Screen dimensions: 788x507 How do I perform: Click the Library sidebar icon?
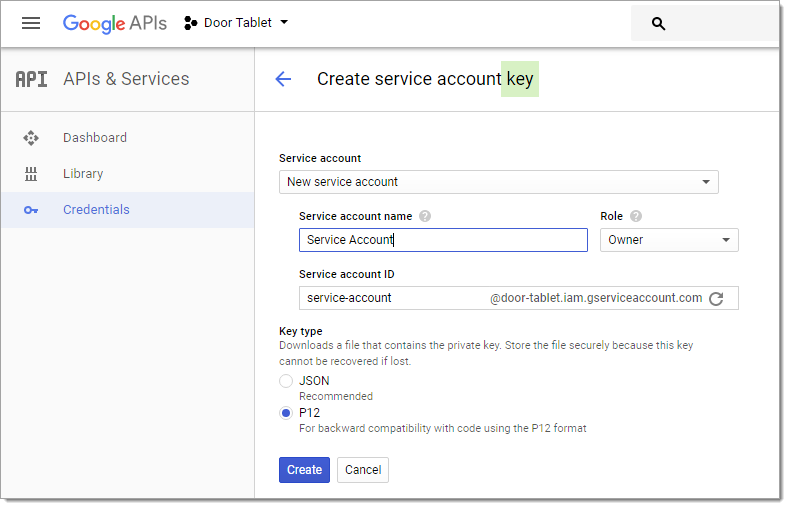(31, 174)
